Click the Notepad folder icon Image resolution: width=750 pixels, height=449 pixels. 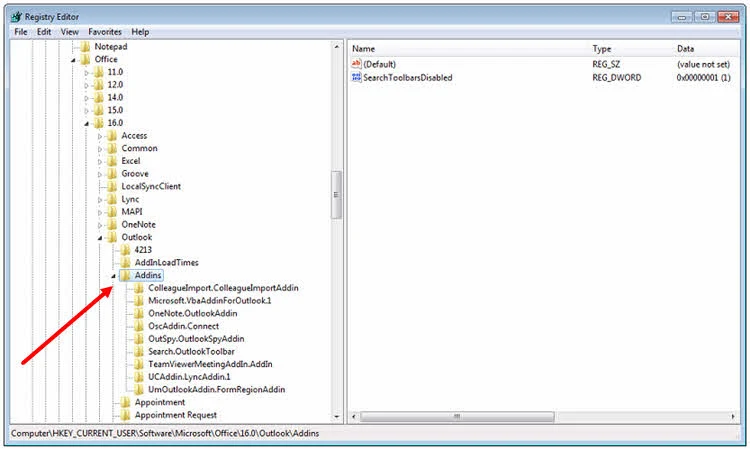point(85,46)
